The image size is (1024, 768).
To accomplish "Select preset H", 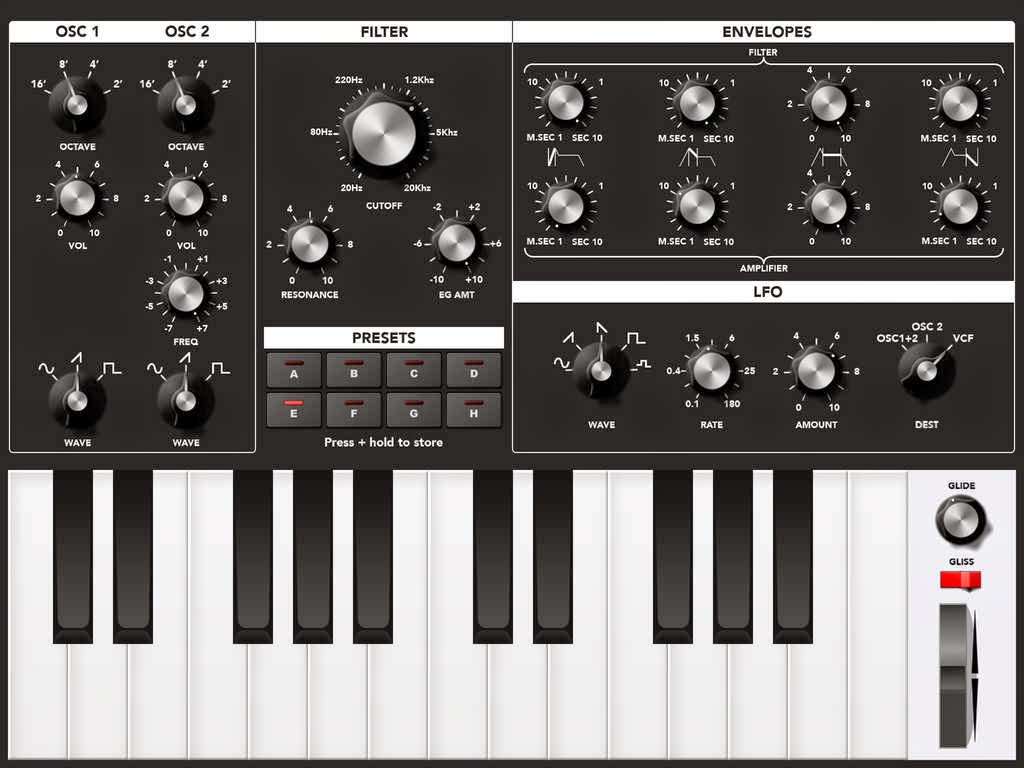I will [474, 410].
